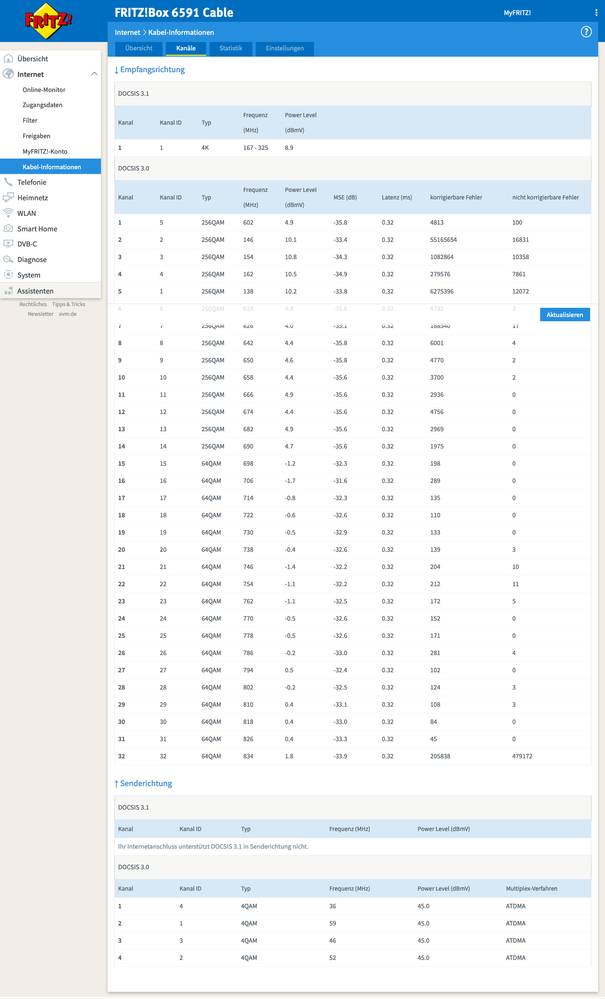Image resolution: width=605 pixels, height=999 pixels.
Task: Click correctable errors value 55165654
Action: [x=443, y=240]
